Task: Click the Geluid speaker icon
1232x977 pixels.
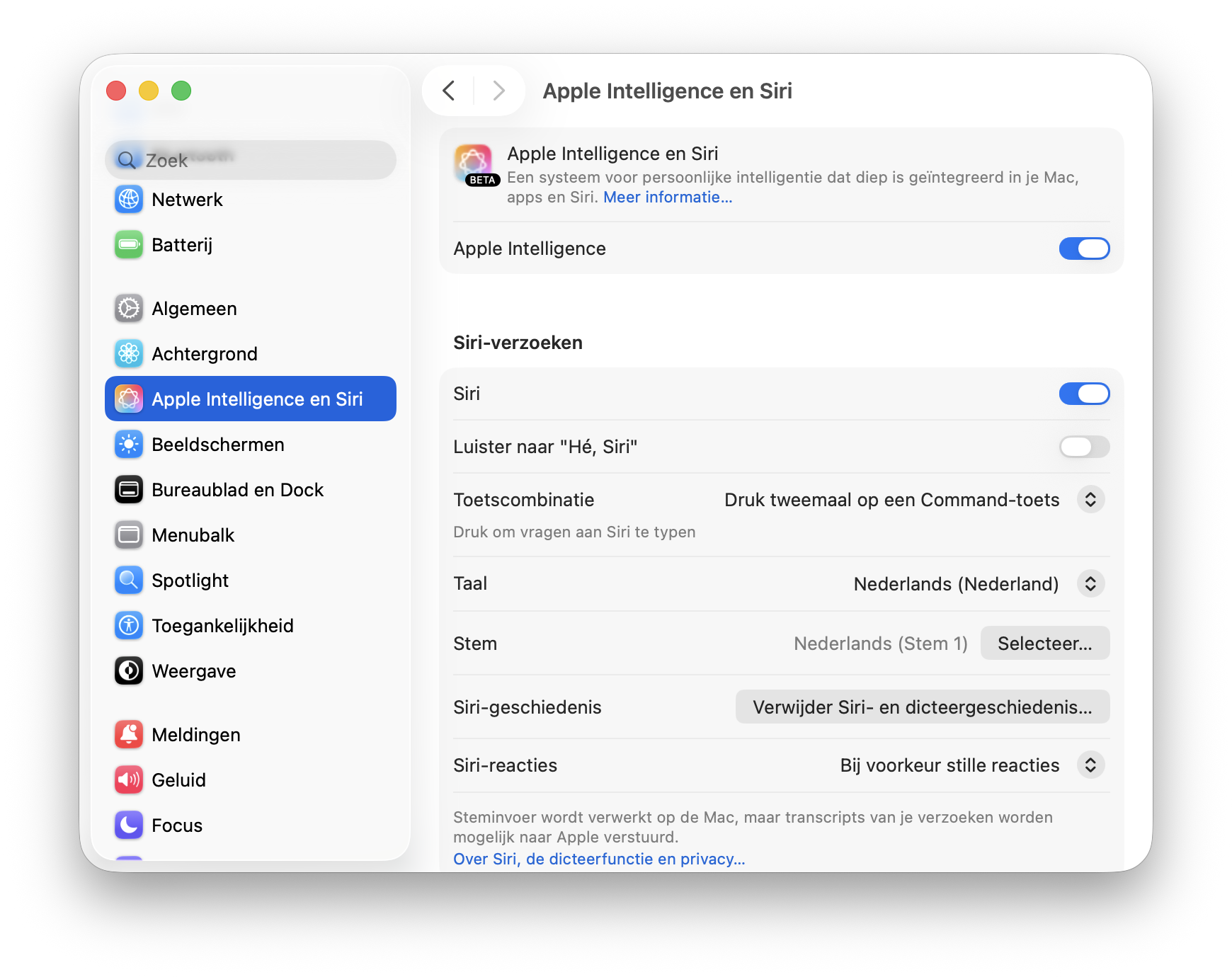Action: pos(128,779)
